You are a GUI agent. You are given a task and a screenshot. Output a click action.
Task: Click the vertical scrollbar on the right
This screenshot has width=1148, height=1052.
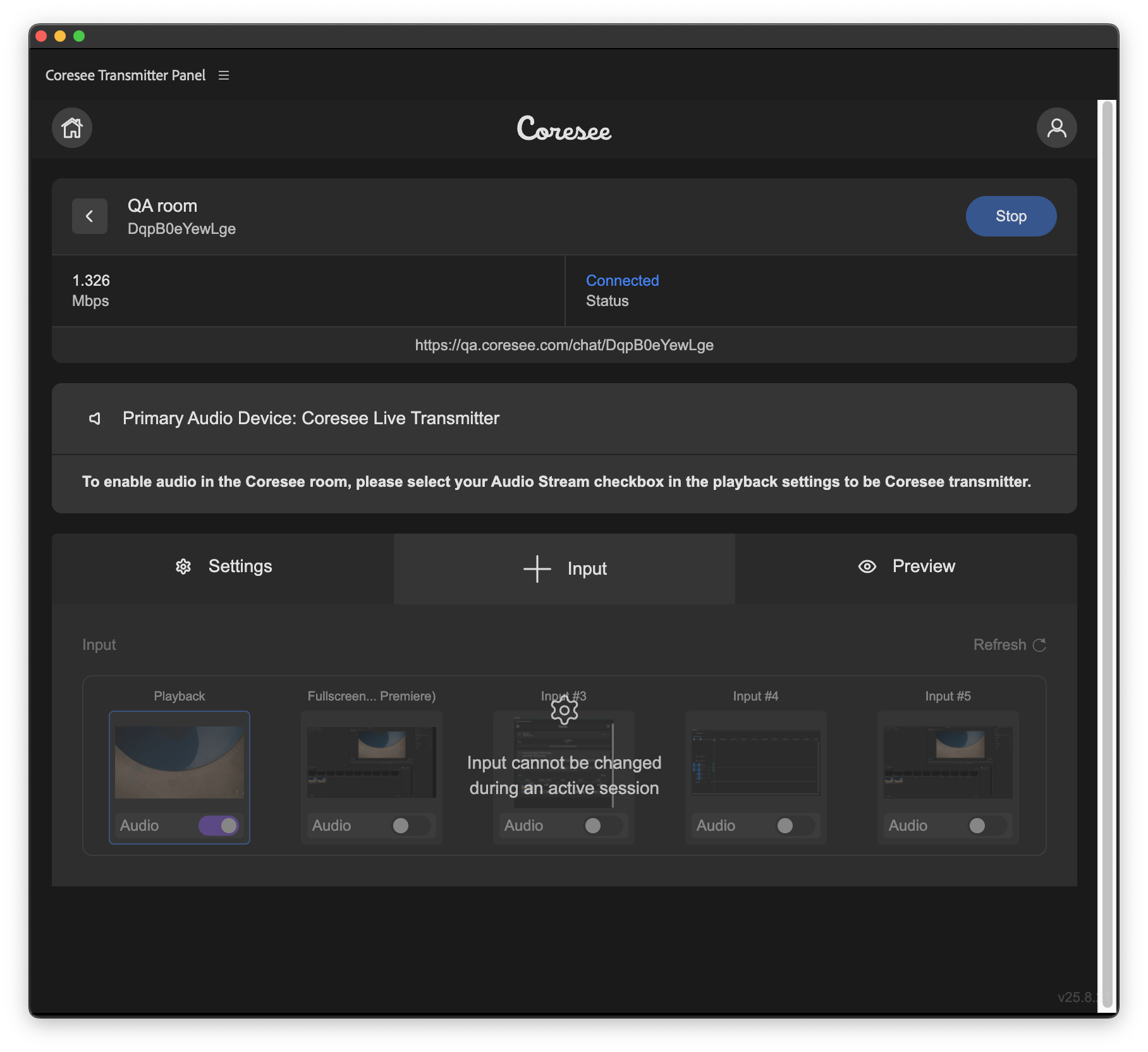pyautogui.click(x=1107, y=555)
